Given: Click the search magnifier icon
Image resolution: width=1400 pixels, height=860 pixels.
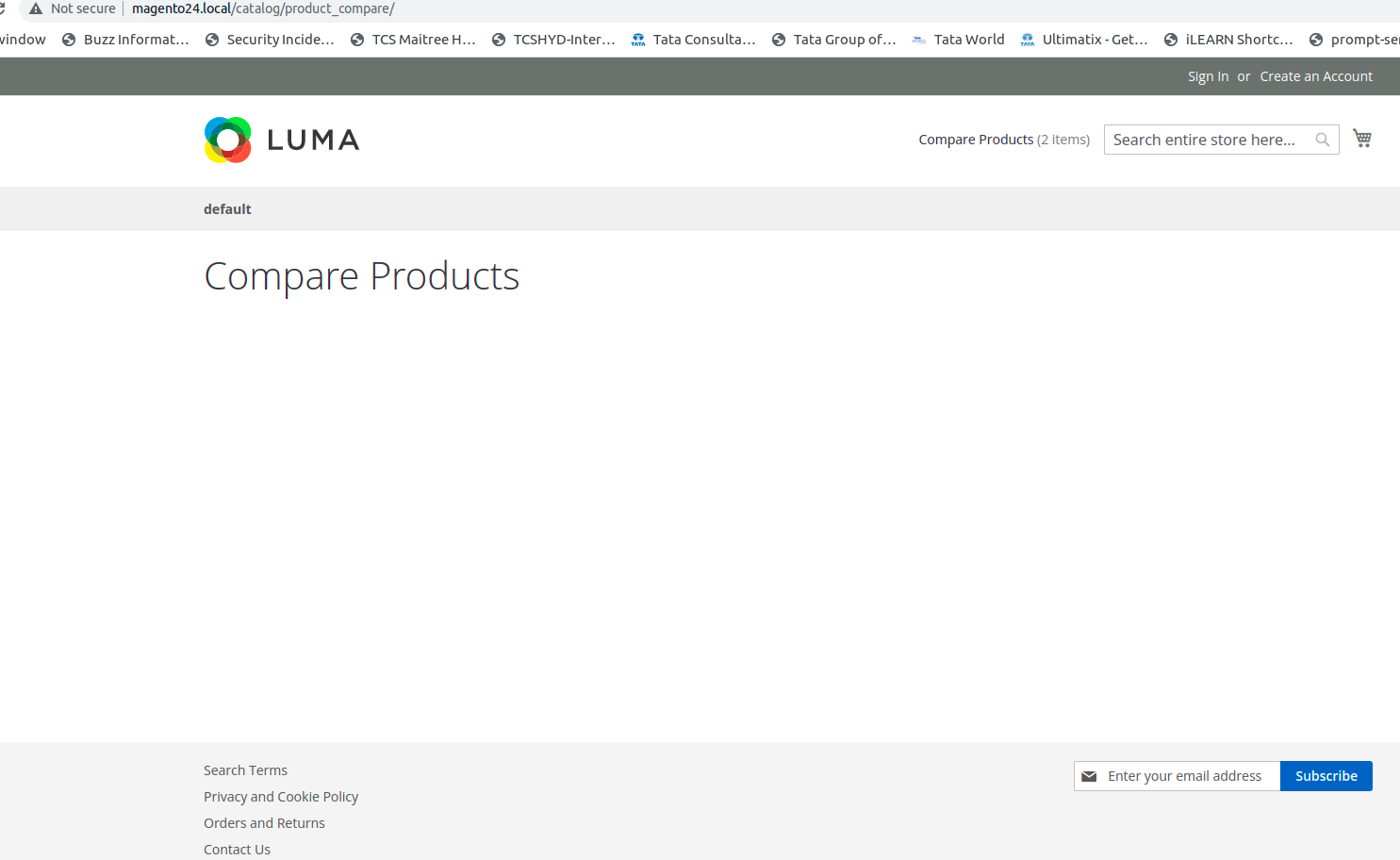Looking at the screenshot, I should [x=1321, y=139].
